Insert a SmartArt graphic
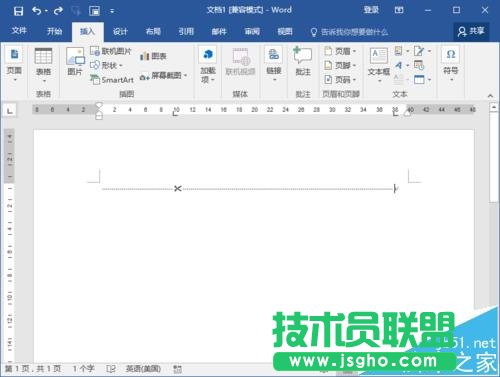The height and width of the screenshot is (377, 500). pyautogui.click(x=112, y=80)
